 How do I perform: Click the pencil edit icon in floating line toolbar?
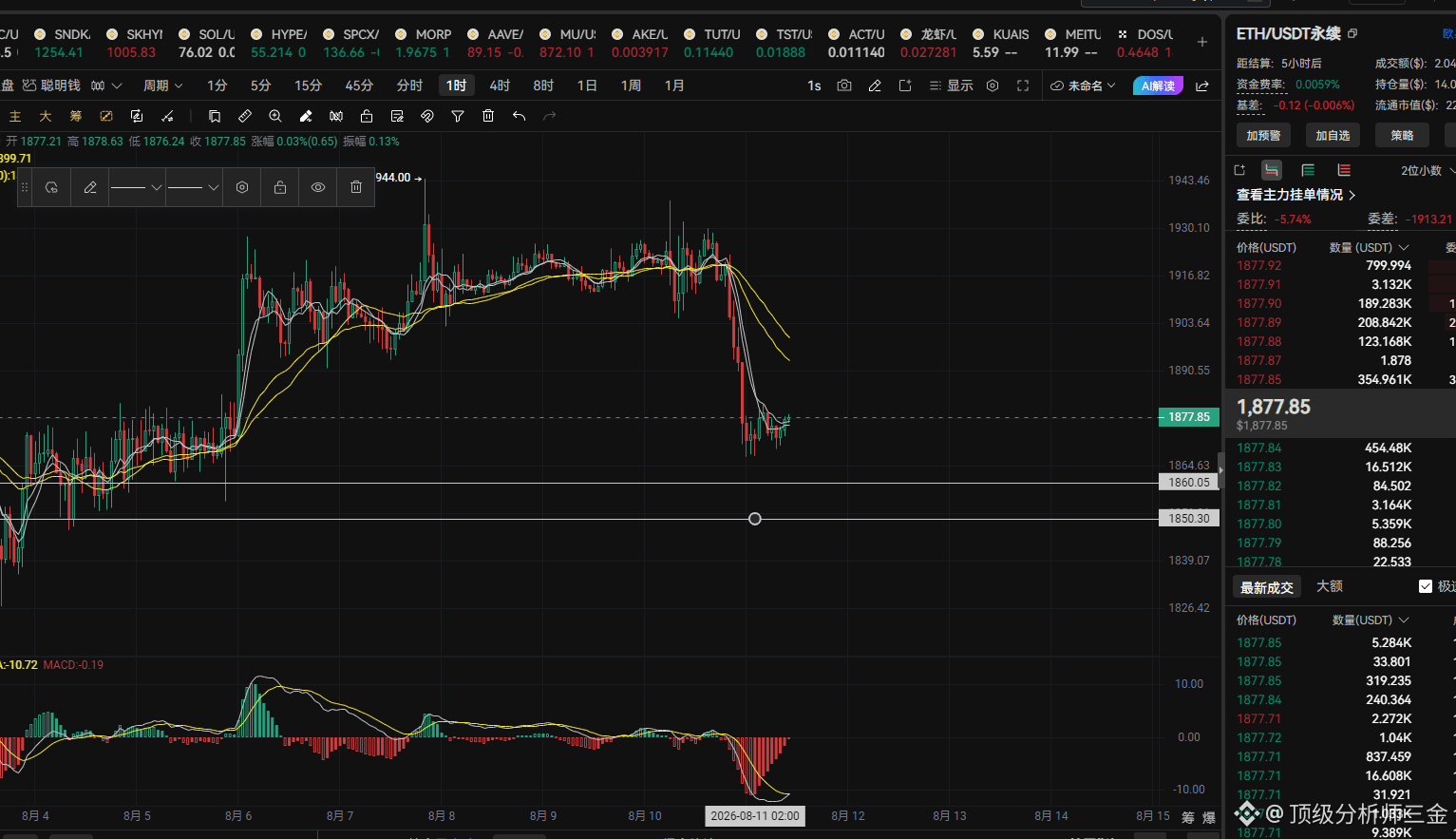[x=90, y=187]
